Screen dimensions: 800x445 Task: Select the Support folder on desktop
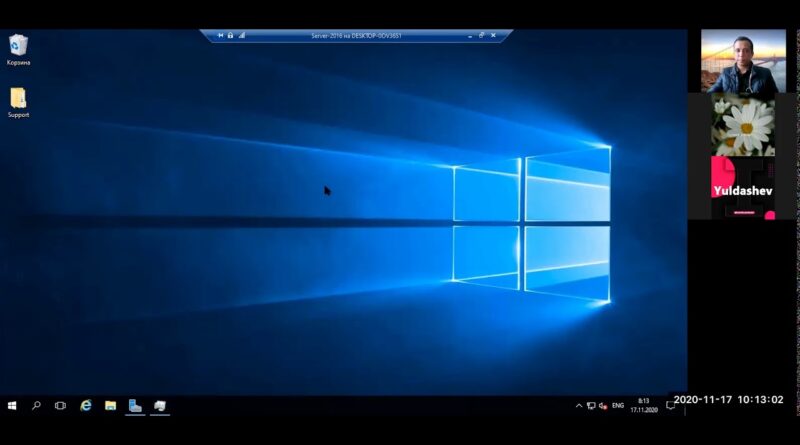18,103
